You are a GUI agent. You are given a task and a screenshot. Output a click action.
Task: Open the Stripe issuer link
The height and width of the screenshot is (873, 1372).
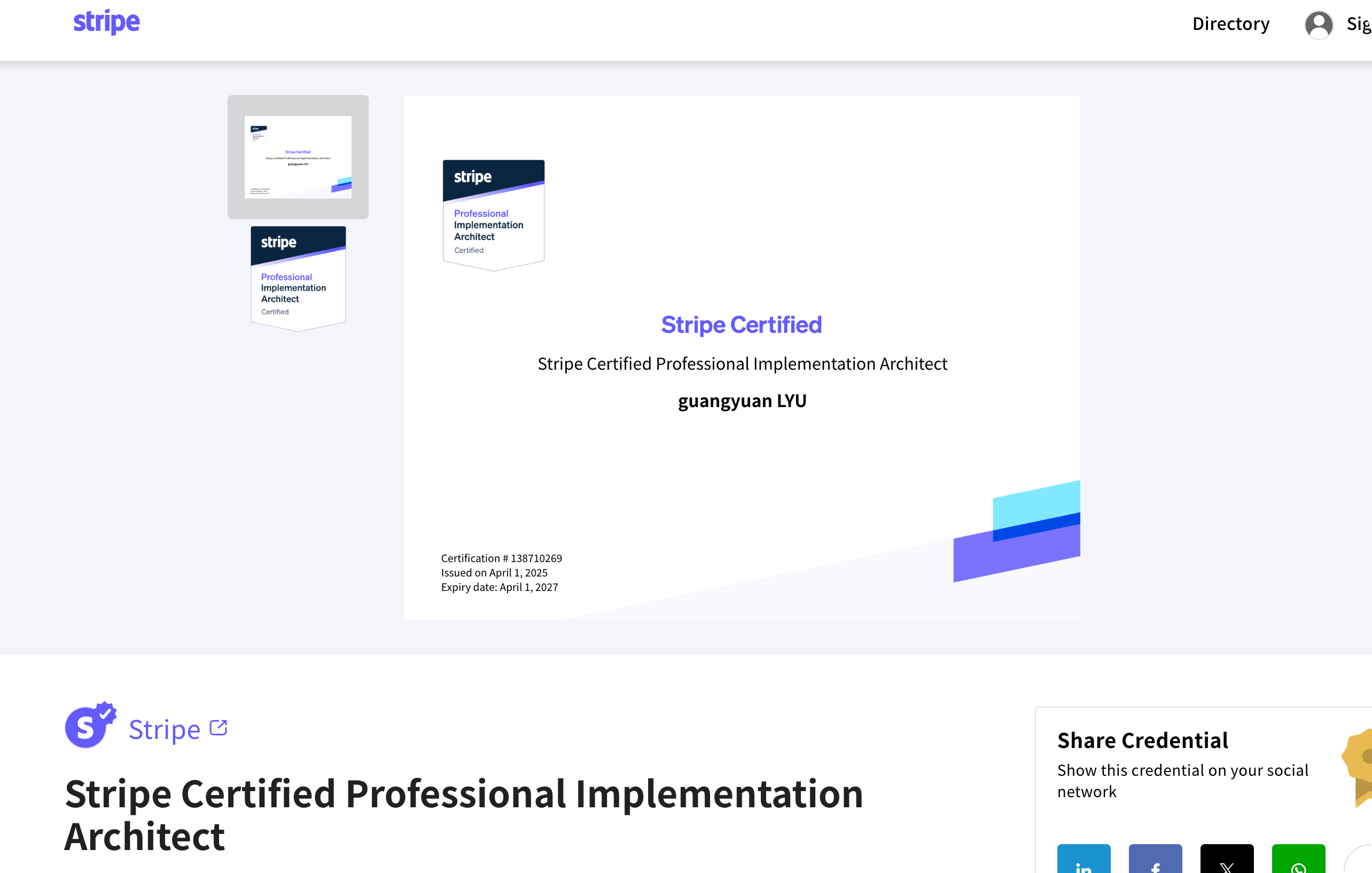165,729
